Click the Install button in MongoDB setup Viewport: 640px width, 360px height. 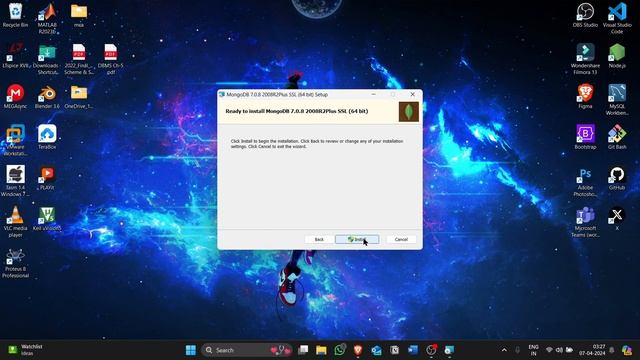357,239
